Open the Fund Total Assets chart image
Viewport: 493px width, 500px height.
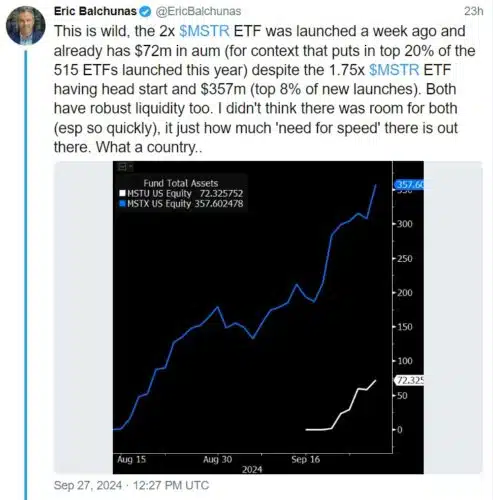pos(268,317)
